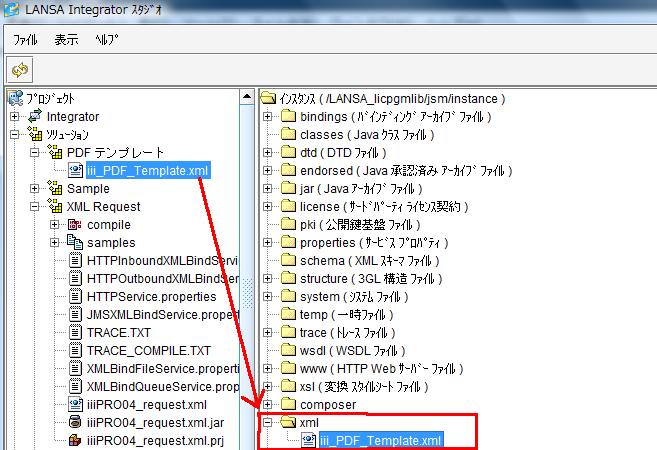This screenshot has height=450, width=657.
Task: Expand the properties folder
Action: pyautogui.click(x=268, y=243)
